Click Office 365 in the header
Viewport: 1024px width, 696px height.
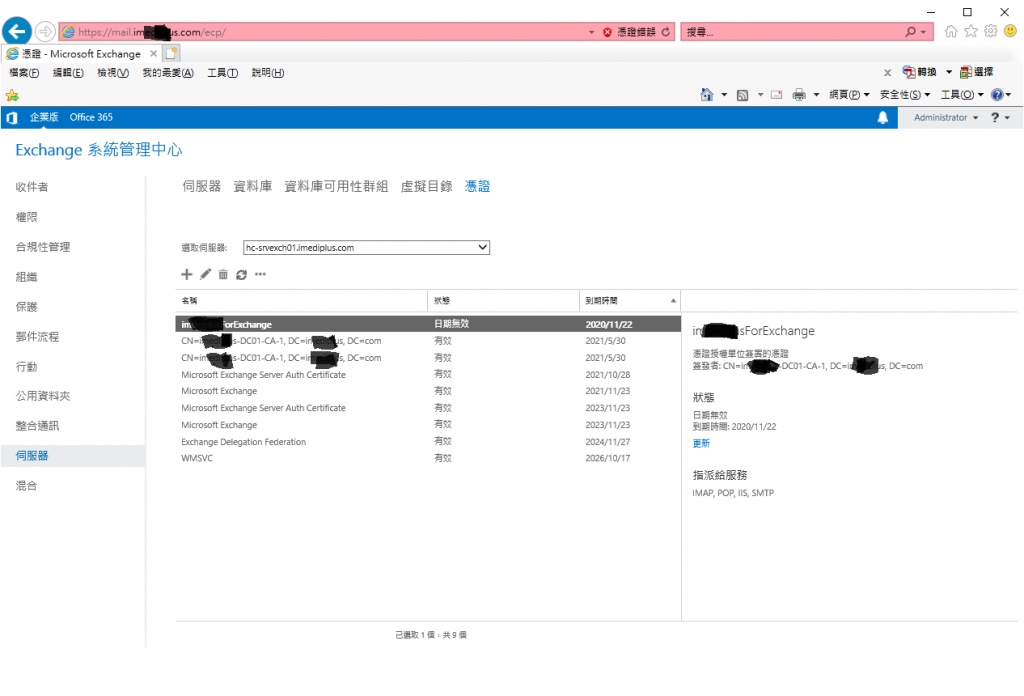(91, 117)
